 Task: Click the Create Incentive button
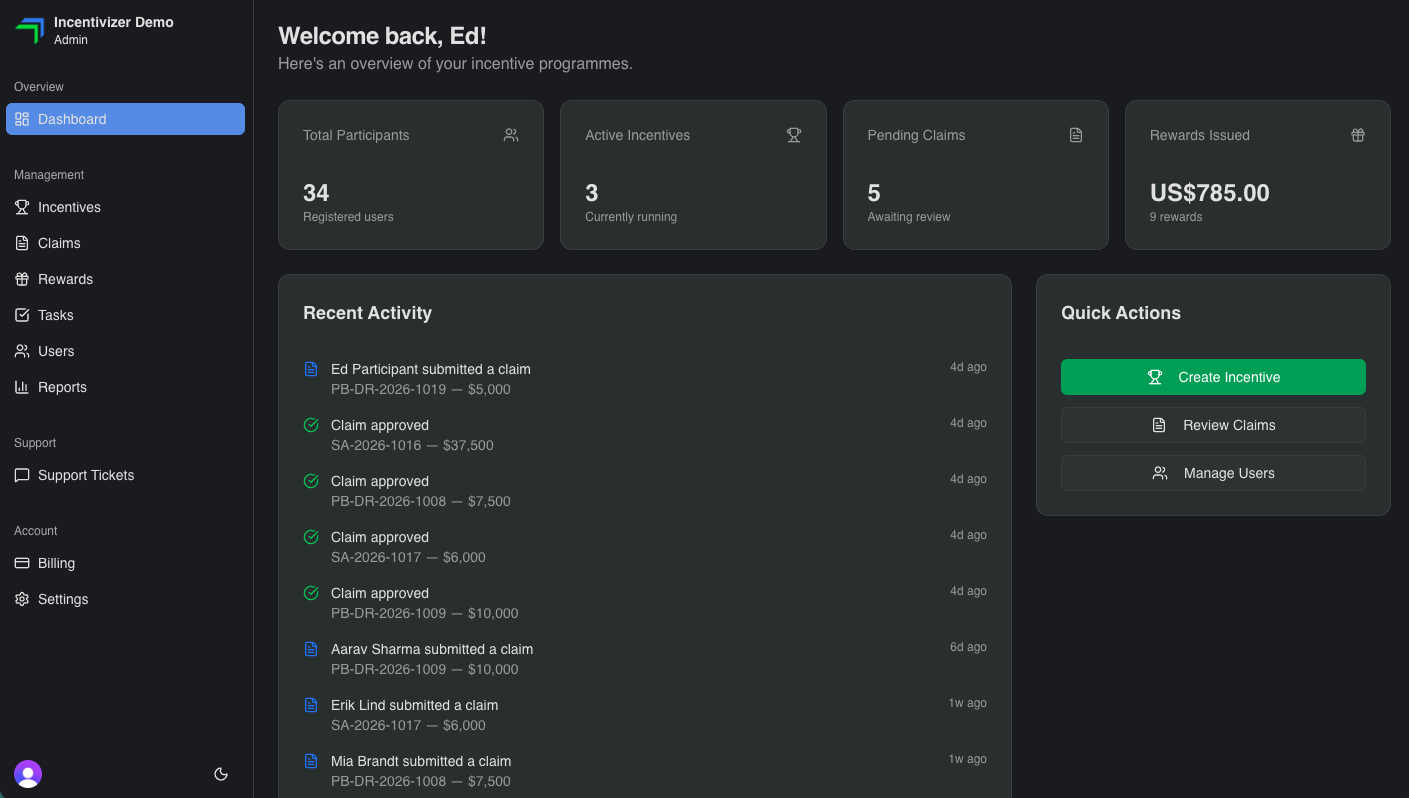[1213, 377]
